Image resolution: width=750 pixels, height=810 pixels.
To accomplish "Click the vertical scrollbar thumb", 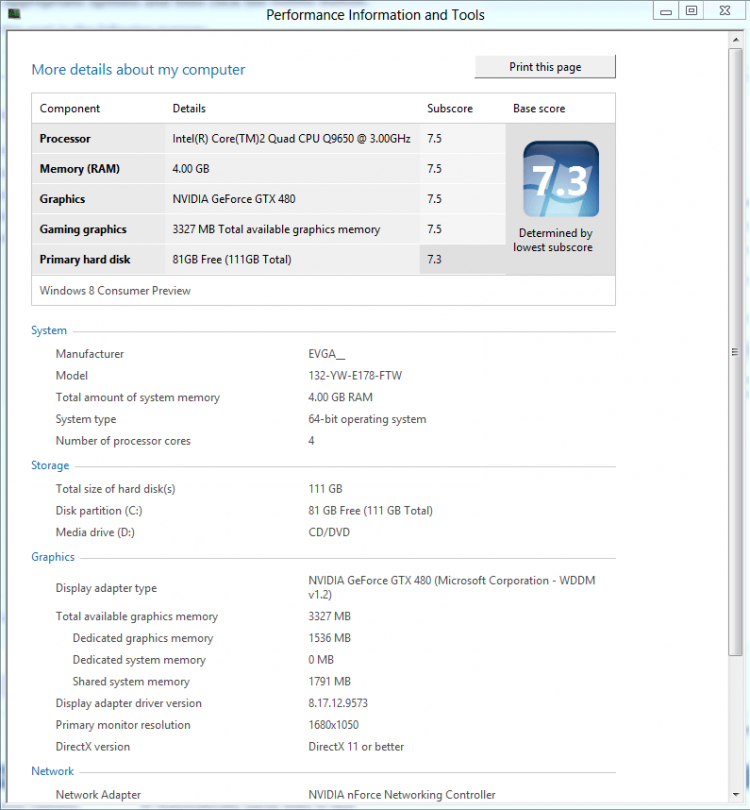I will point(736,352).
